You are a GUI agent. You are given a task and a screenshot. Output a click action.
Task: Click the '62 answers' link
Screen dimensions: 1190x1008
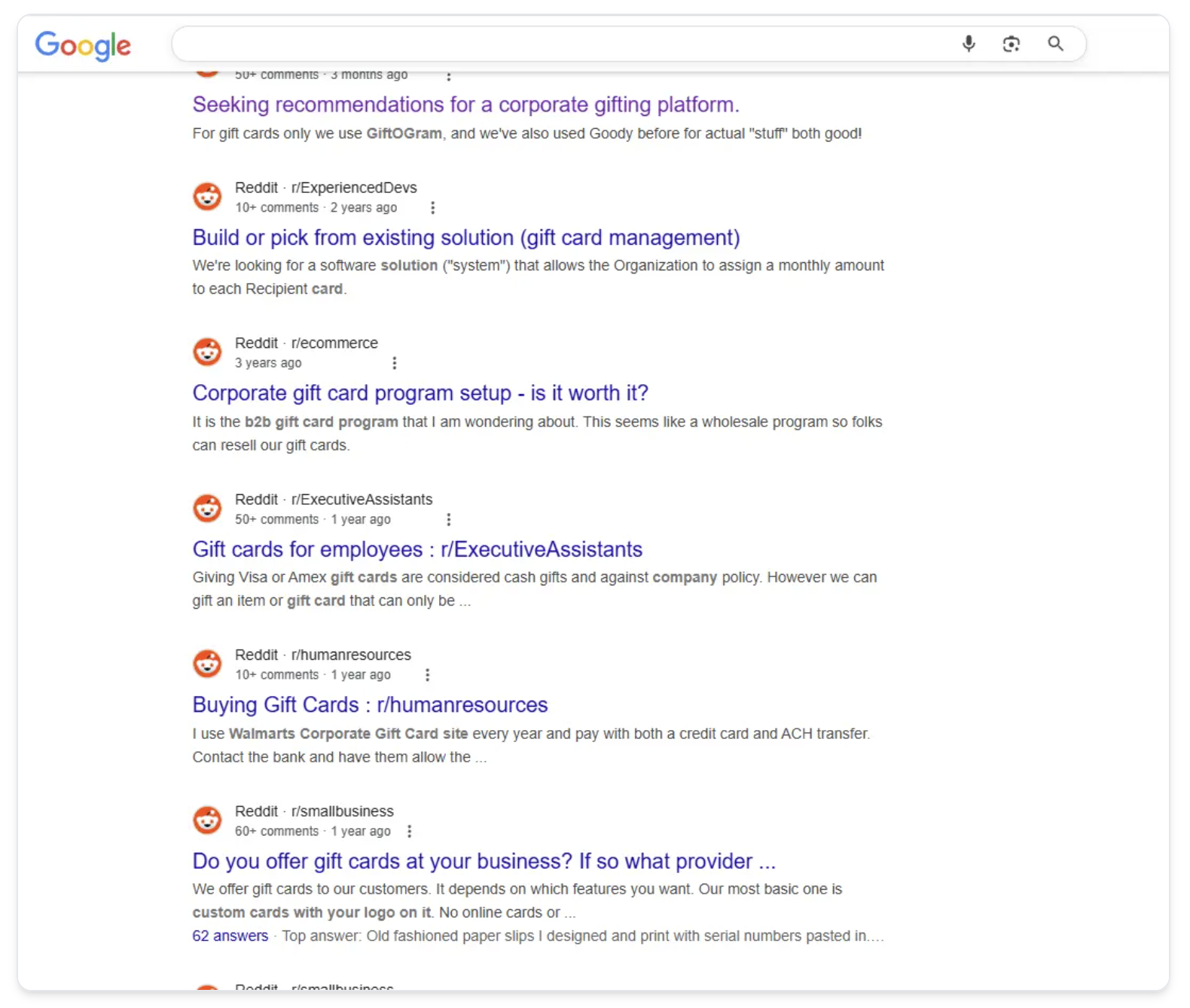(x=230, y=936)
